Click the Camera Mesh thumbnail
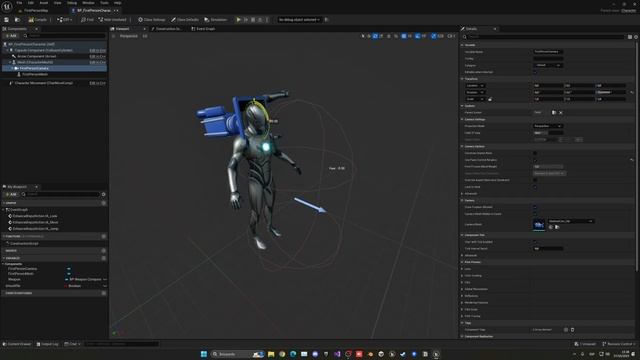The image size is (640, 360). [539, 224]
